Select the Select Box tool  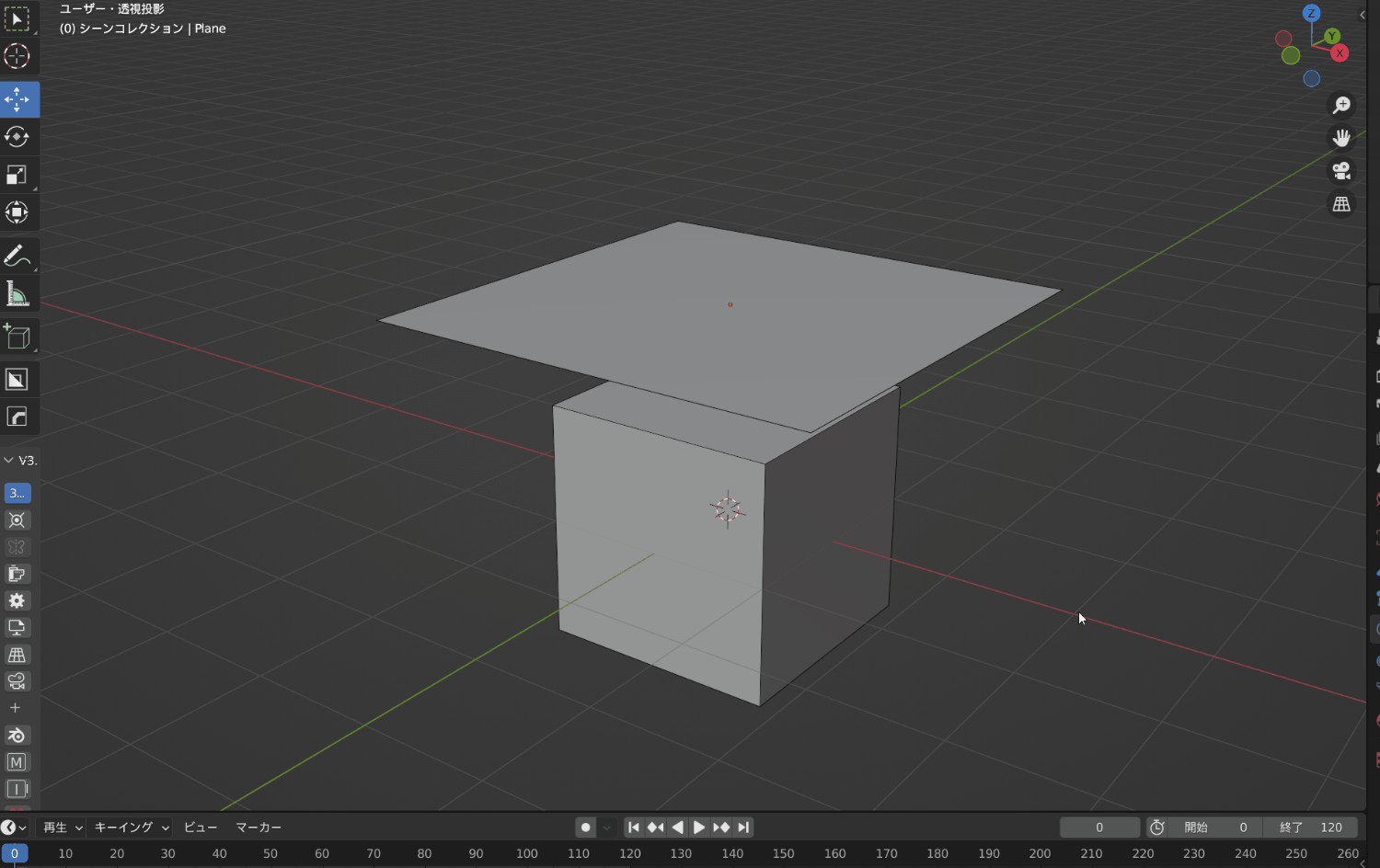pyautogui.click(x=17, y=18)
